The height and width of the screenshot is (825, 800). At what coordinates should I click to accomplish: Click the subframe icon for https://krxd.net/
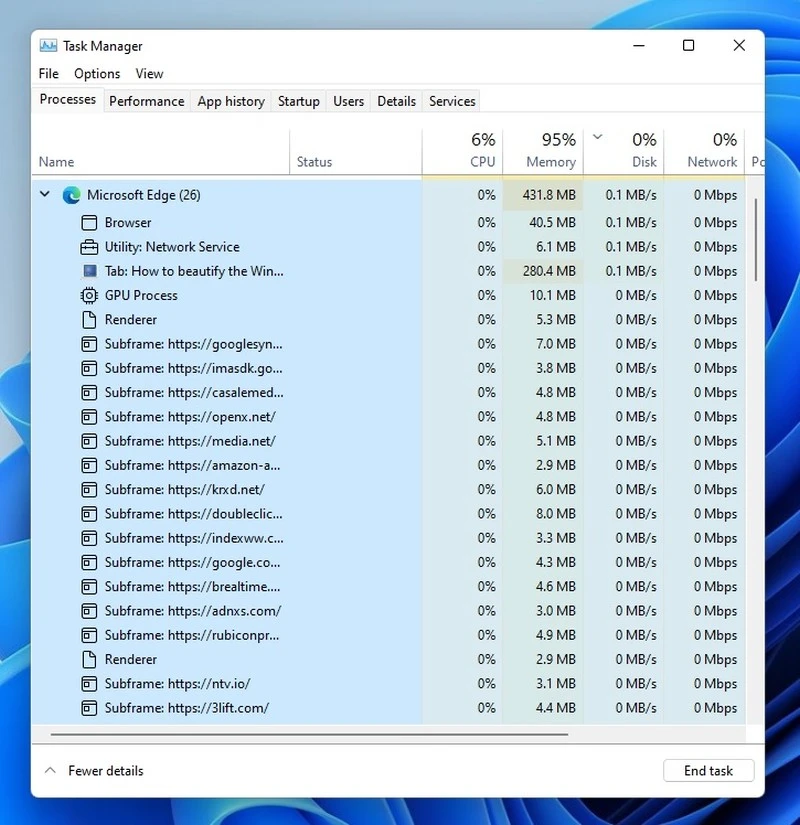(x=89, y=489)
